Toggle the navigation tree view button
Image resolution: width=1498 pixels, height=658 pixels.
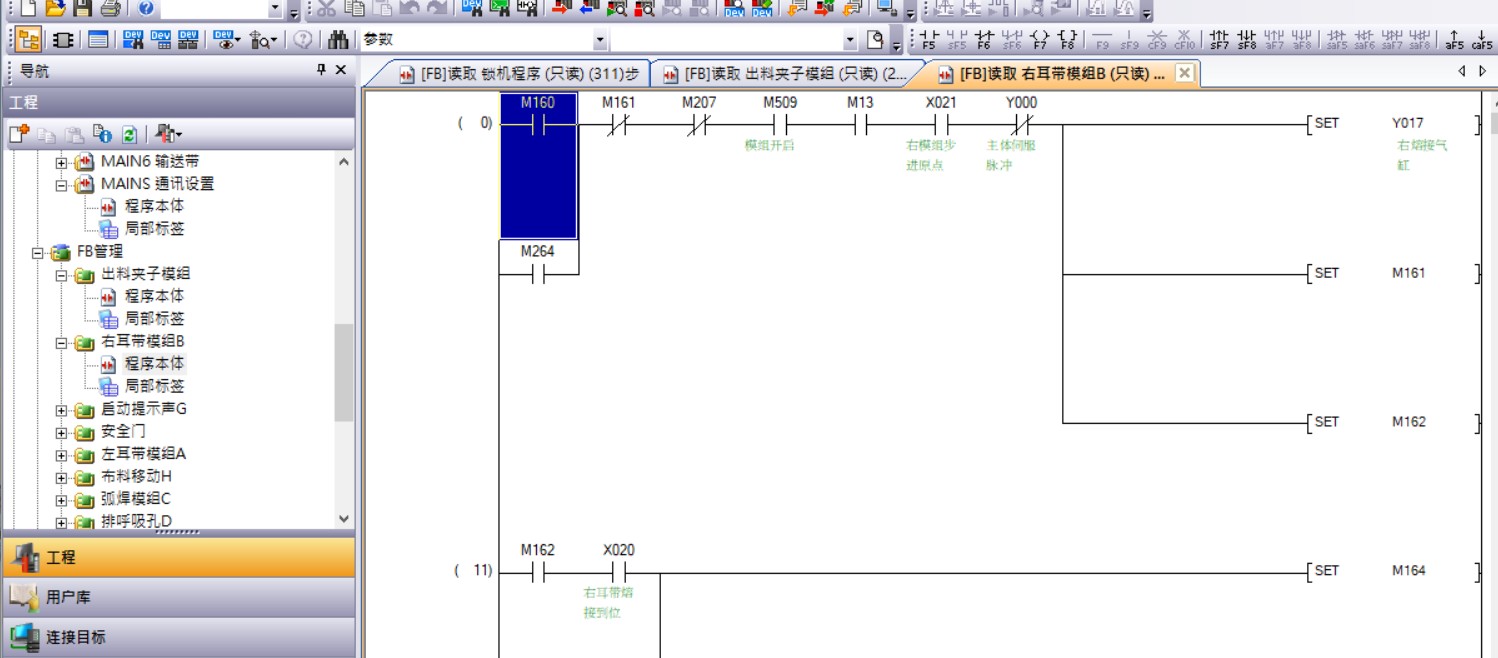pyautogui.click(x=29, y=40)
